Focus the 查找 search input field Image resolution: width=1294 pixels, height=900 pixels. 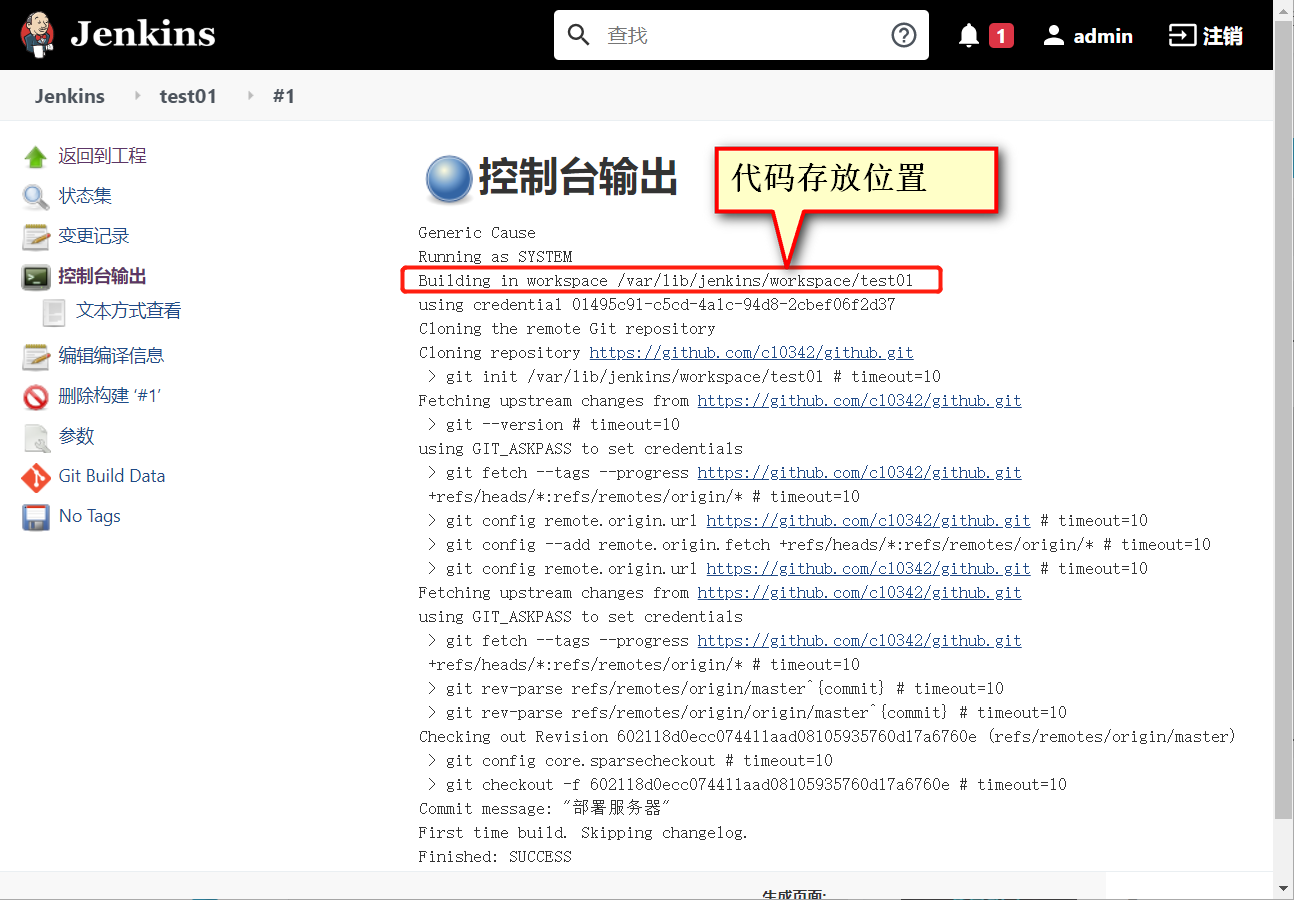pos(741,35)
